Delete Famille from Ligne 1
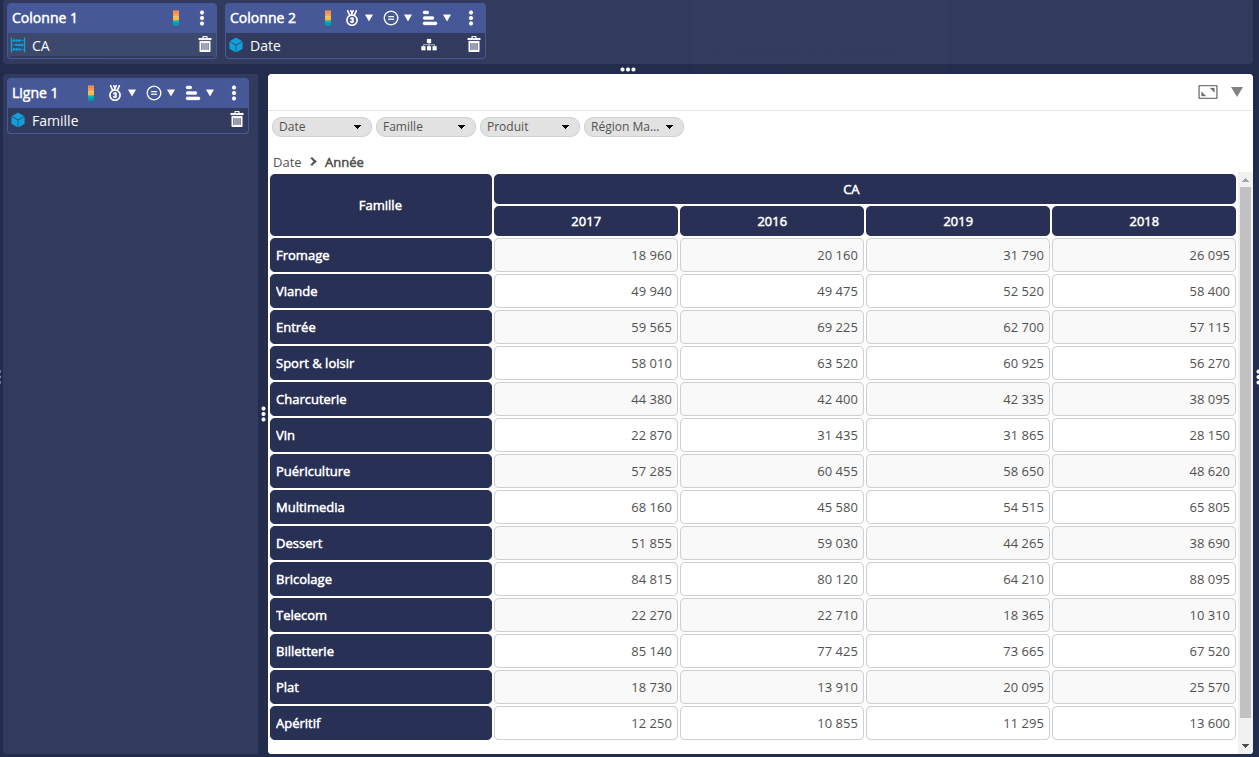The image size is (1259, 757). click(x=237, y=120)
